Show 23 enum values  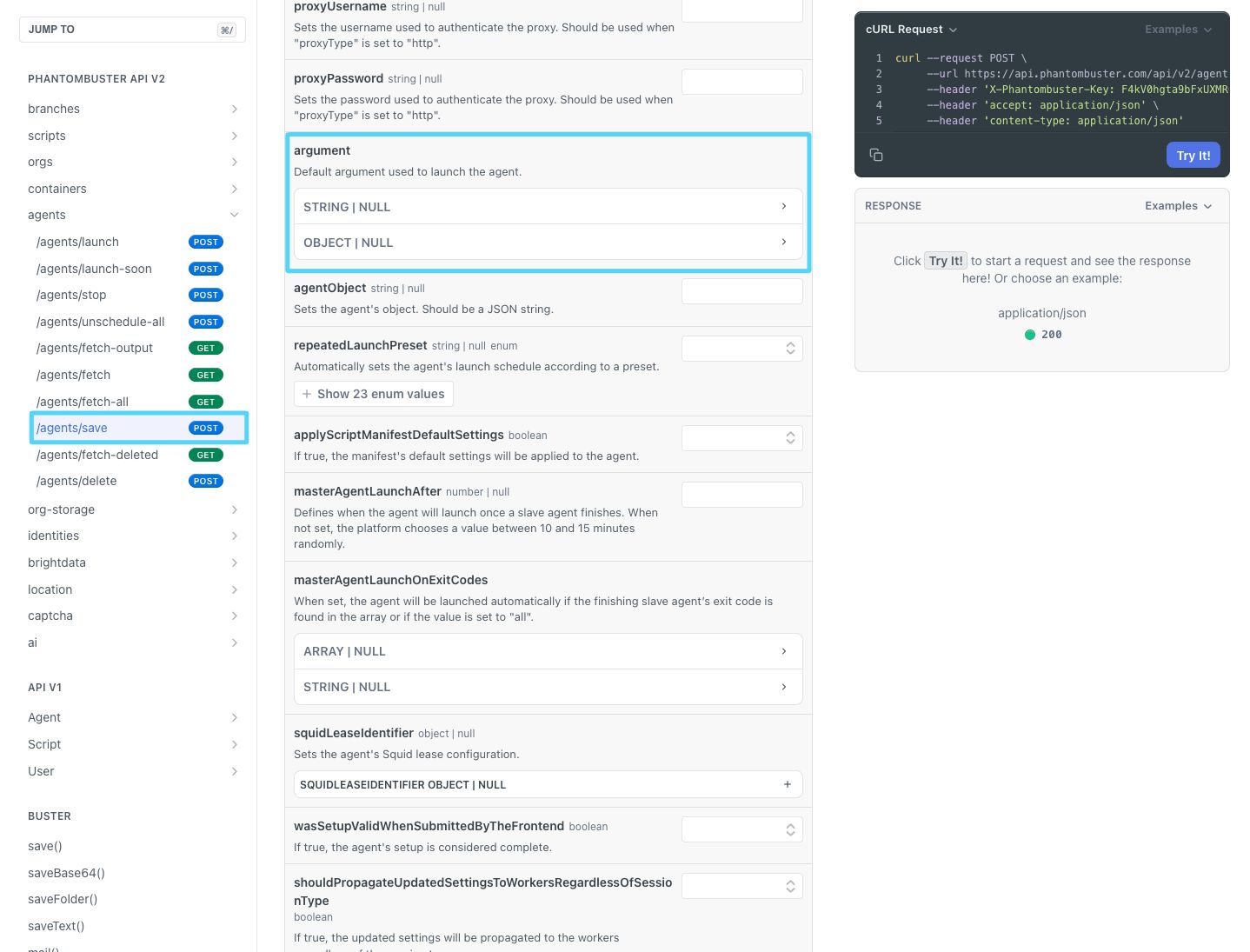coord(374,394)
